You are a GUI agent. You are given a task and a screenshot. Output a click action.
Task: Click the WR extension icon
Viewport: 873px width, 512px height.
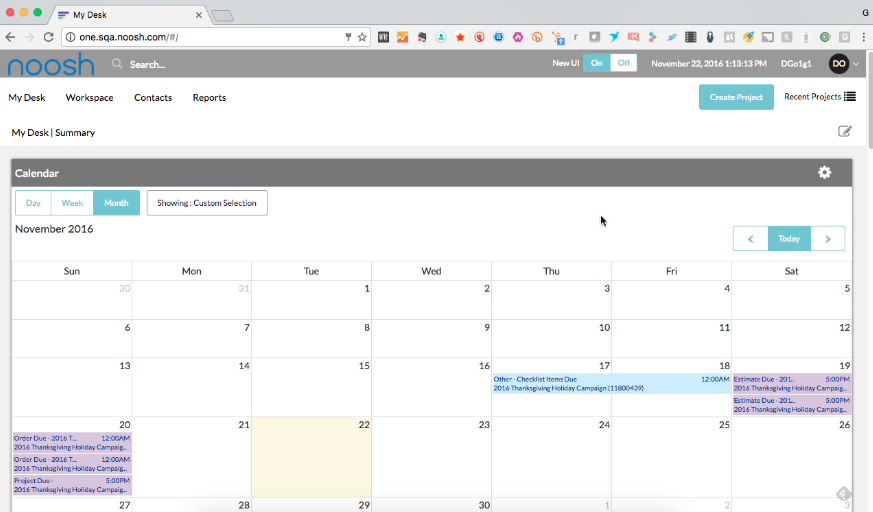tap(384, 37)
